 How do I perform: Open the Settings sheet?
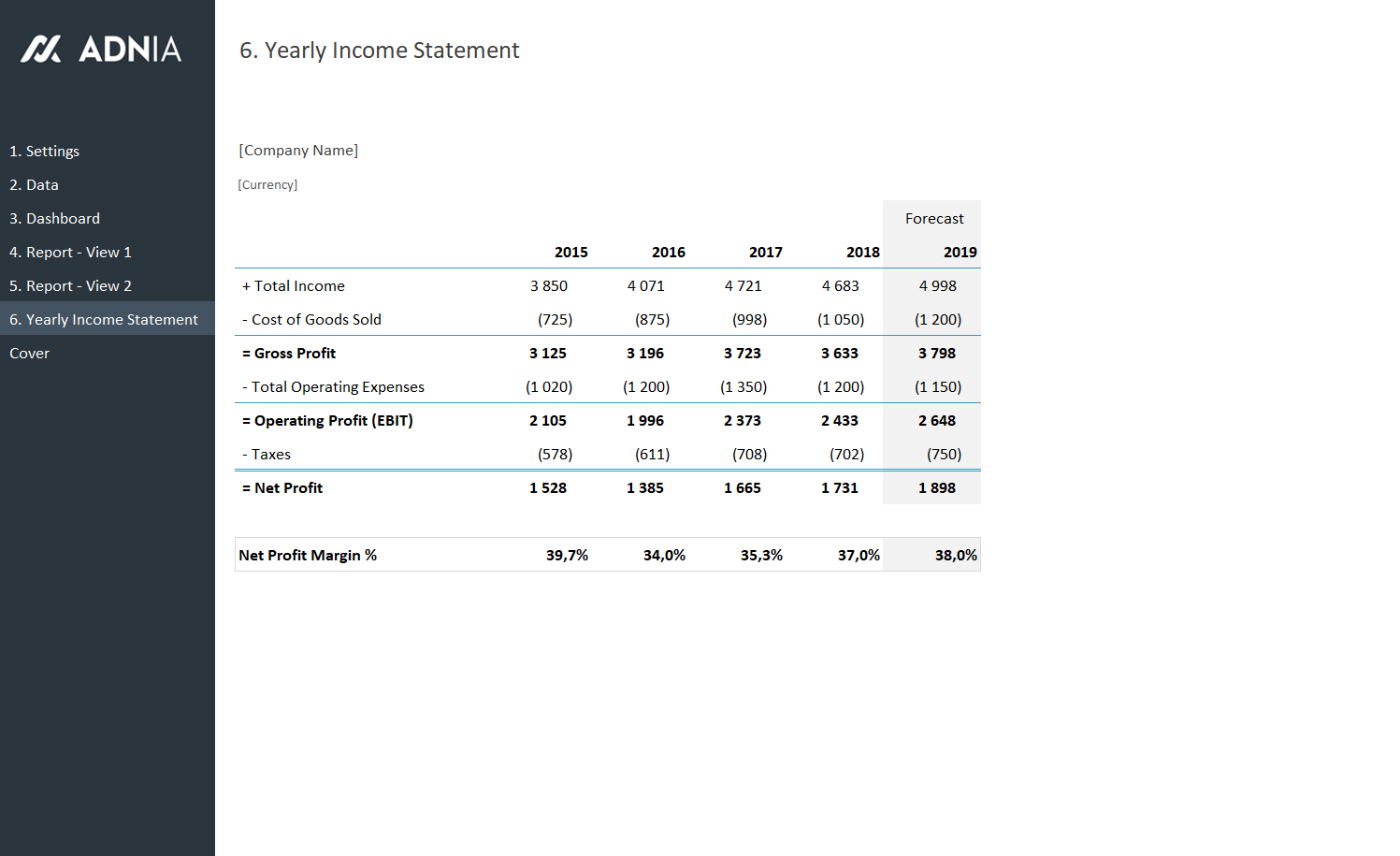44,151
